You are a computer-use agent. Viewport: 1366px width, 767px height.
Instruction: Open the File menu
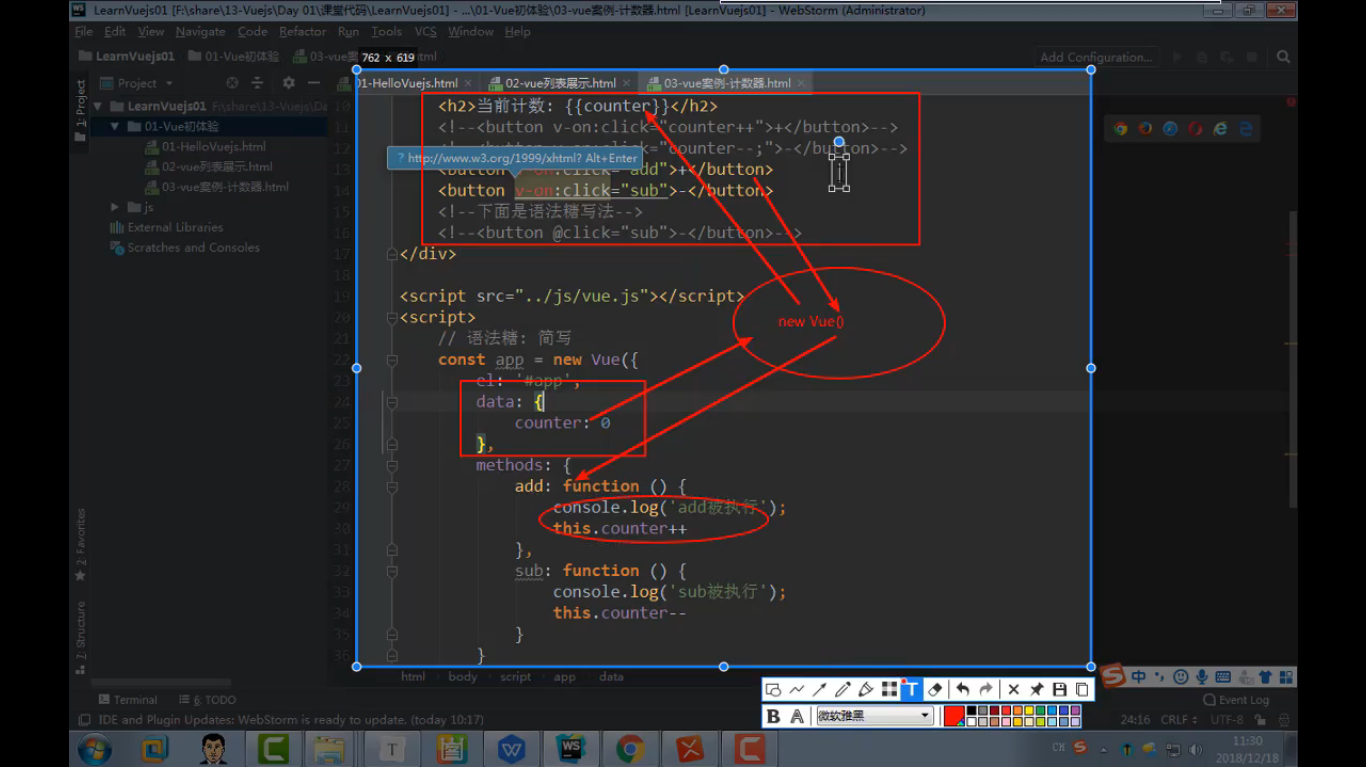[x=84, y=32]
